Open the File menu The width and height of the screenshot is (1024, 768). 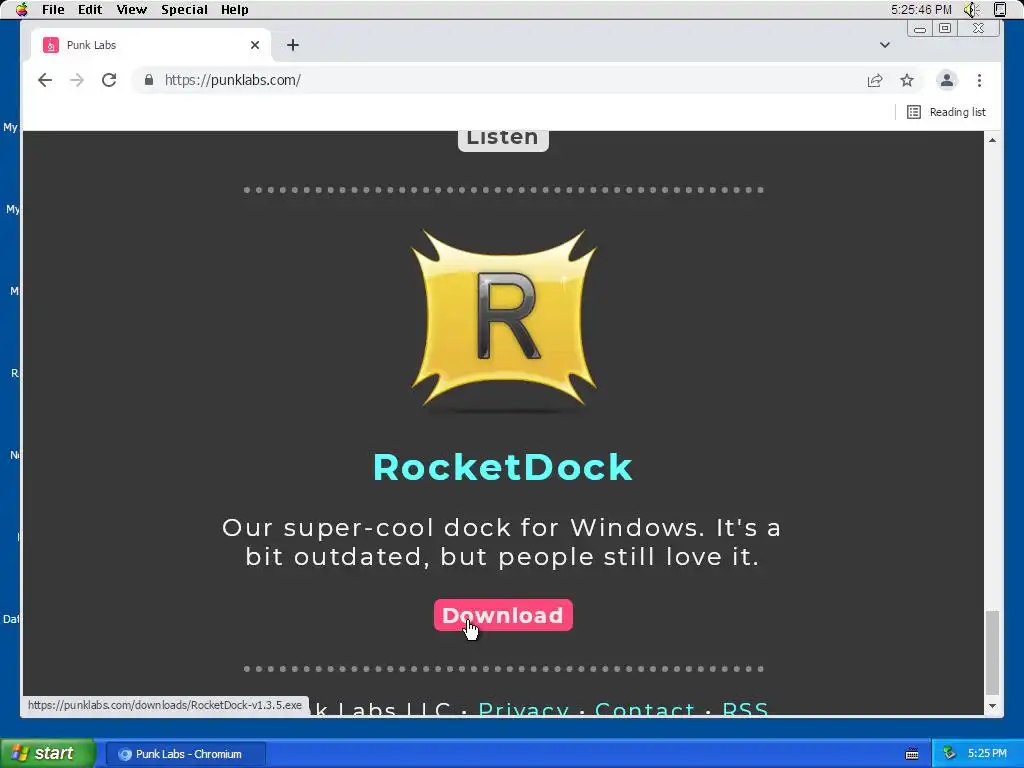53,10
